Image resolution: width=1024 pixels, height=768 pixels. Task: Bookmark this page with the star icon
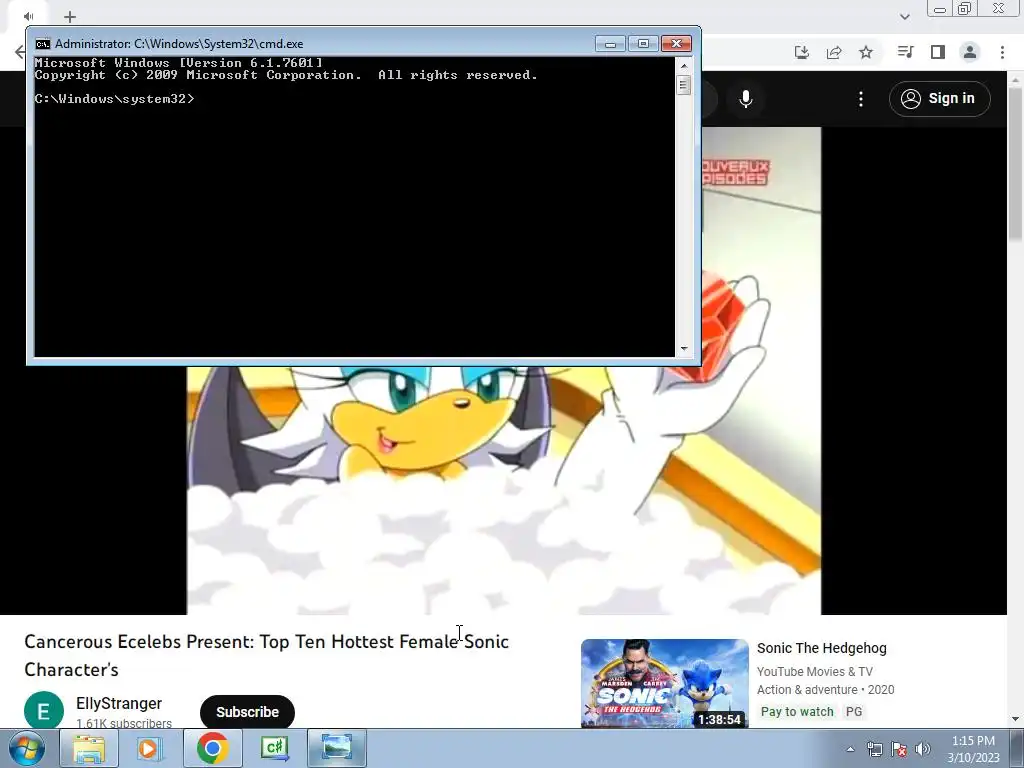pos(866,52)
